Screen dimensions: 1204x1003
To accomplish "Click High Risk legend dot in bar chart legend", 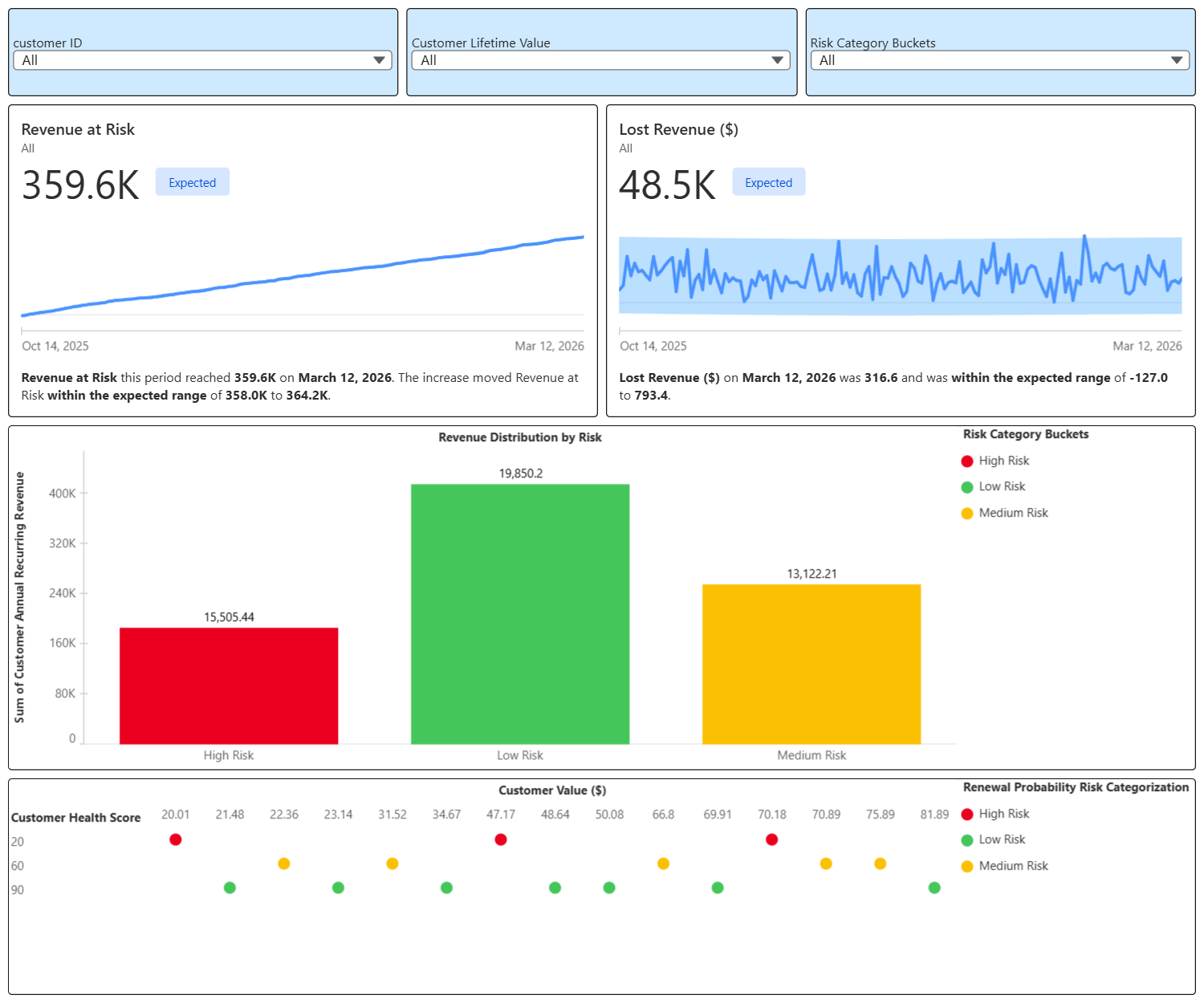I will tap(967, 461).
